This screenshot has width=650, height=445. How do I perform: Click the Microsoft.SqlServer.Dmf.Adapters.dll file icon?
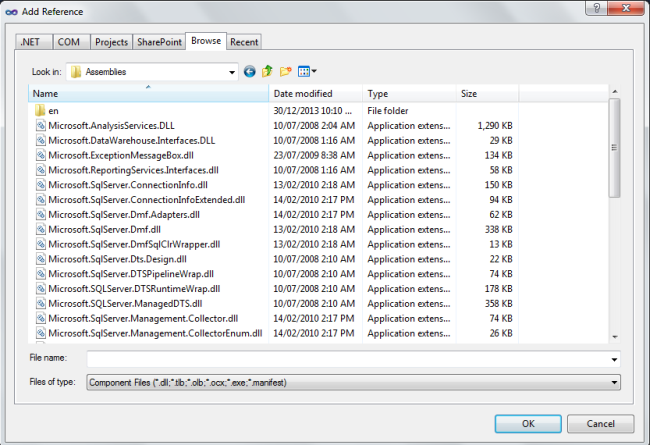[x=41, y=214]
